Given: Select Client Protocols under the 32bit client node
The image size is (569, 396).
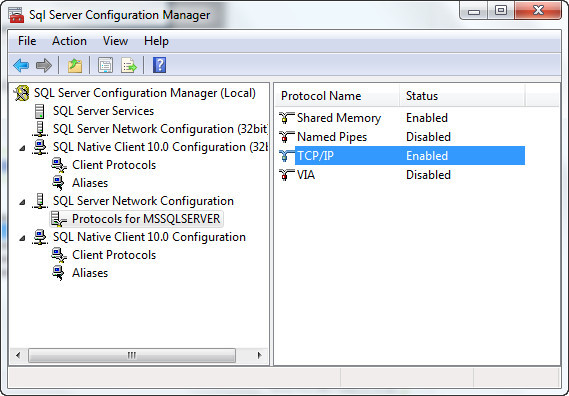Looking at the screenshot, I should pyautogui.click(x=114, y=165).
